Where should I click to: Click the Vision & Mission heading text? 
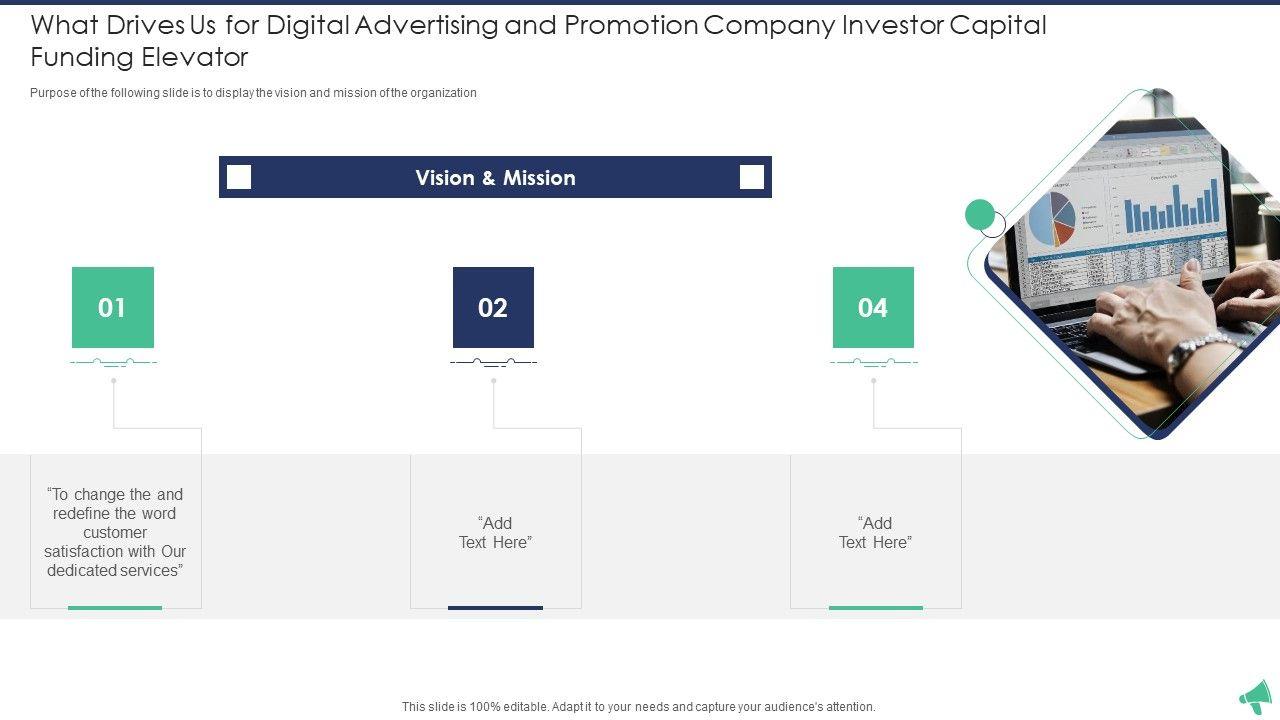tap(495, 178)
